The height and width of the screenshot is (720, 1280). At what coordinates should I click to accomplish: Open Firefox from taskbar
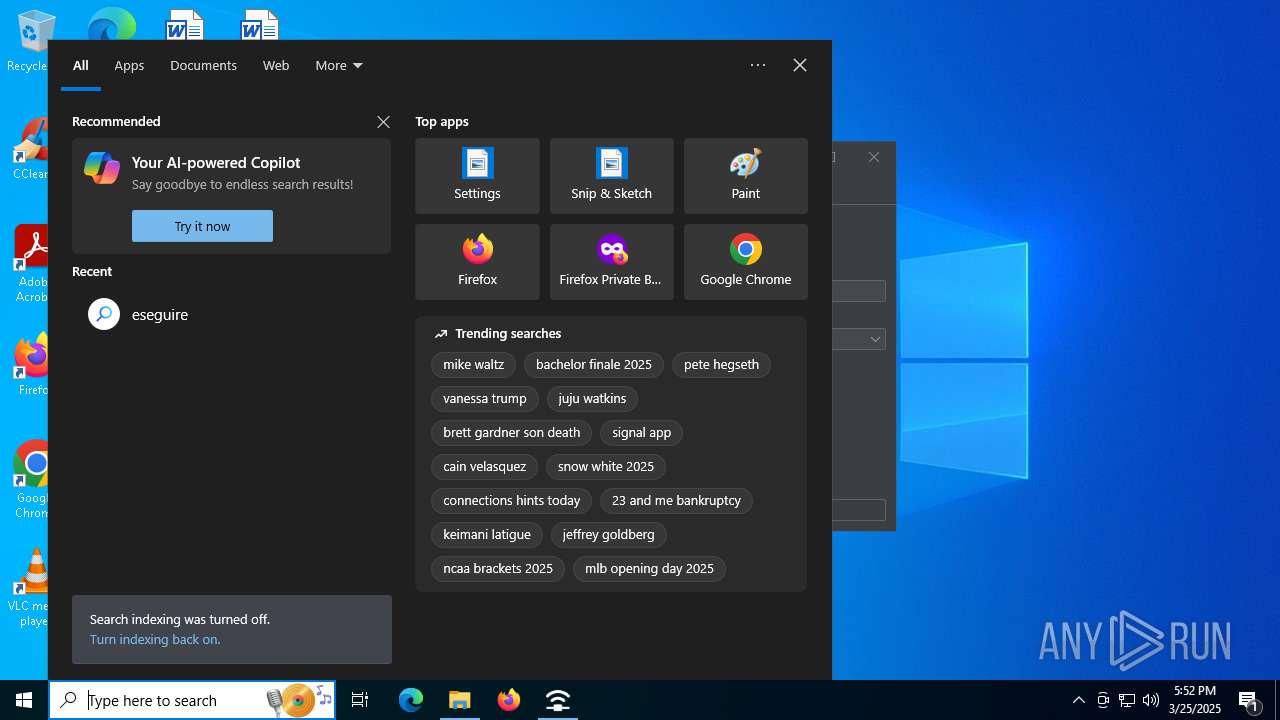[x=509, y=700]
